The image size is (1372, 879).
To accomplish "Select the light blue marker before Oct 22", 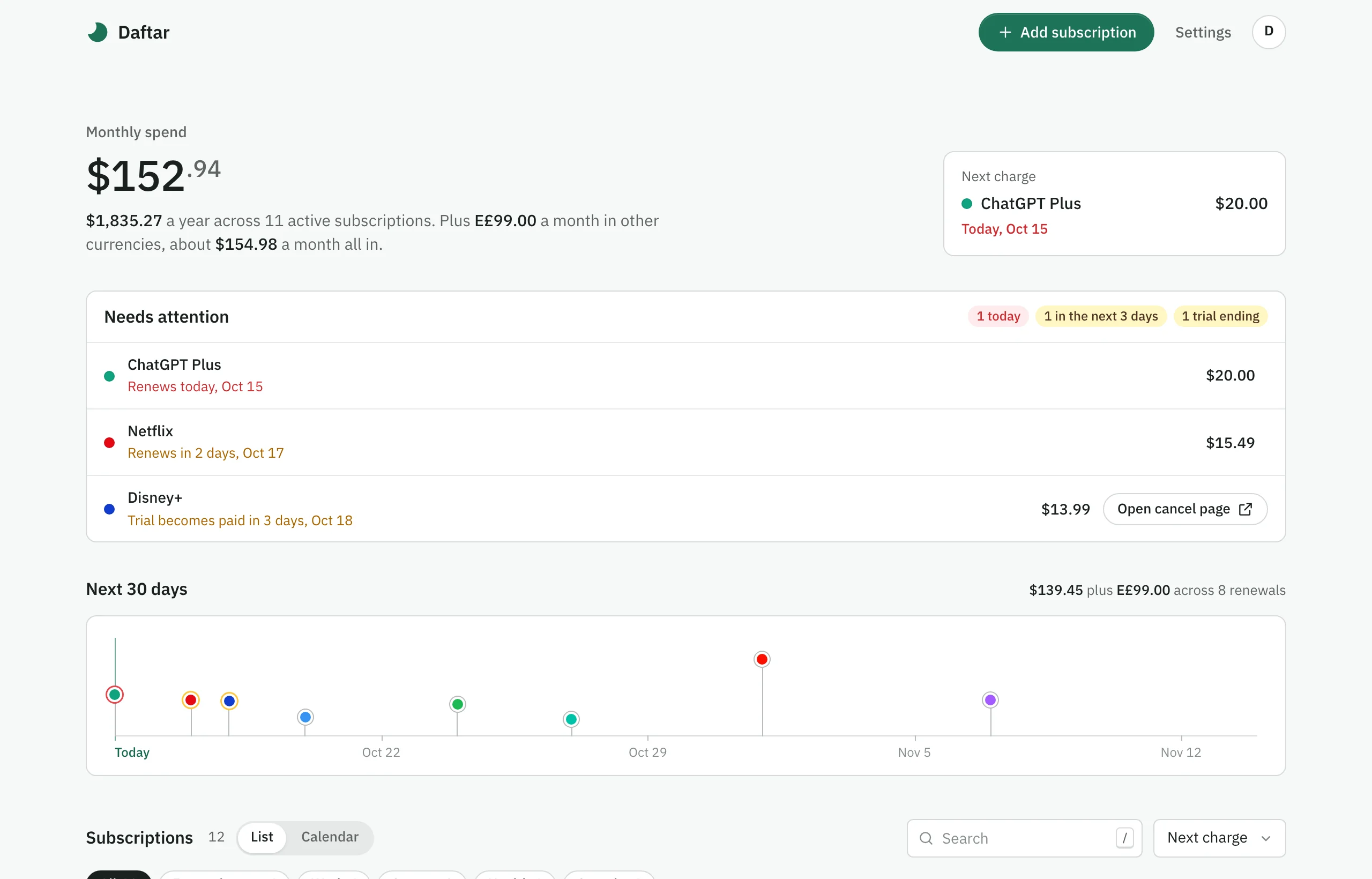I will [x=305, y=717].
